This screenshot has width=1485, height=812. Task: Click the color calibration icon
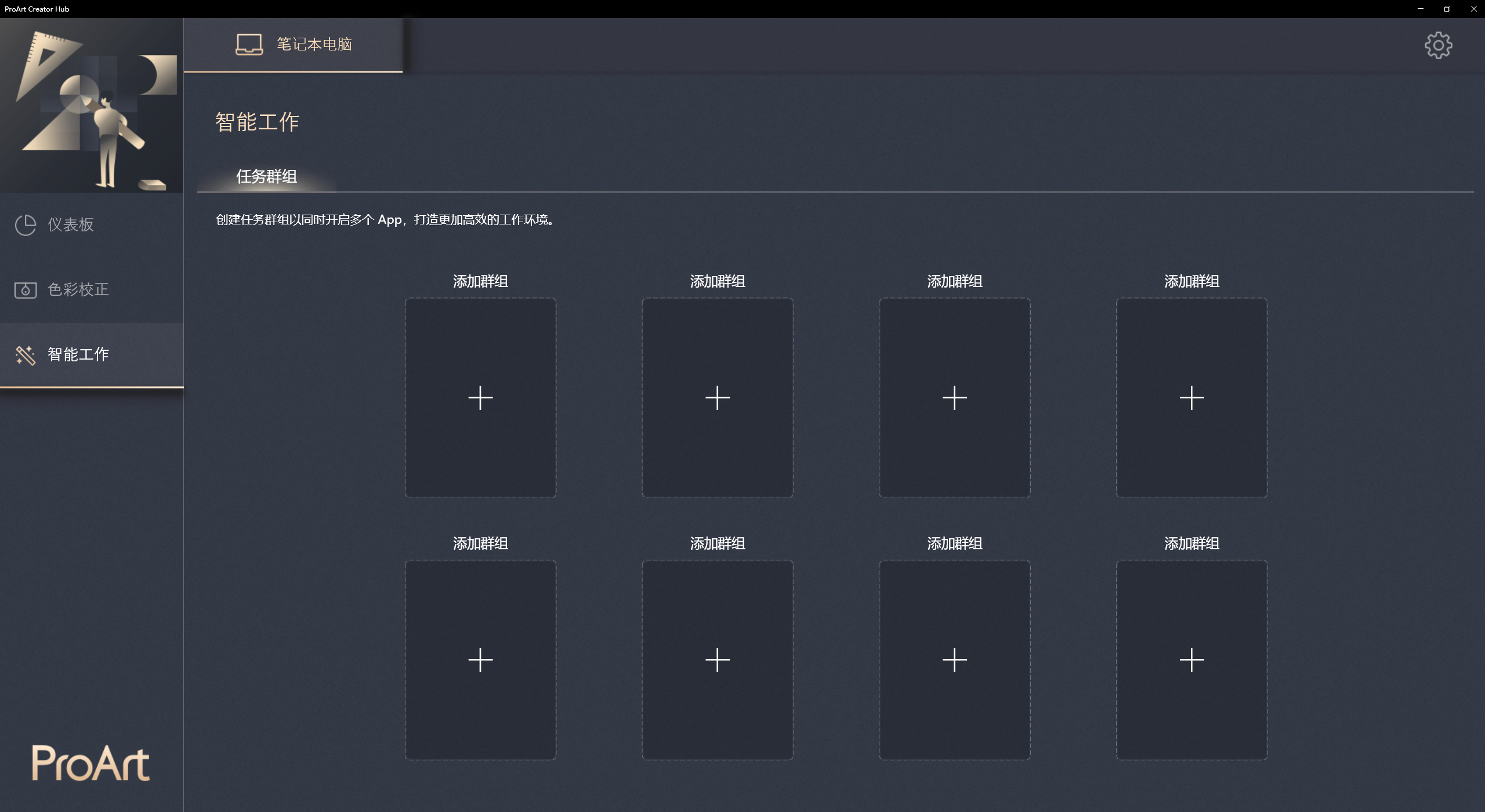click(x=26, y=290)
